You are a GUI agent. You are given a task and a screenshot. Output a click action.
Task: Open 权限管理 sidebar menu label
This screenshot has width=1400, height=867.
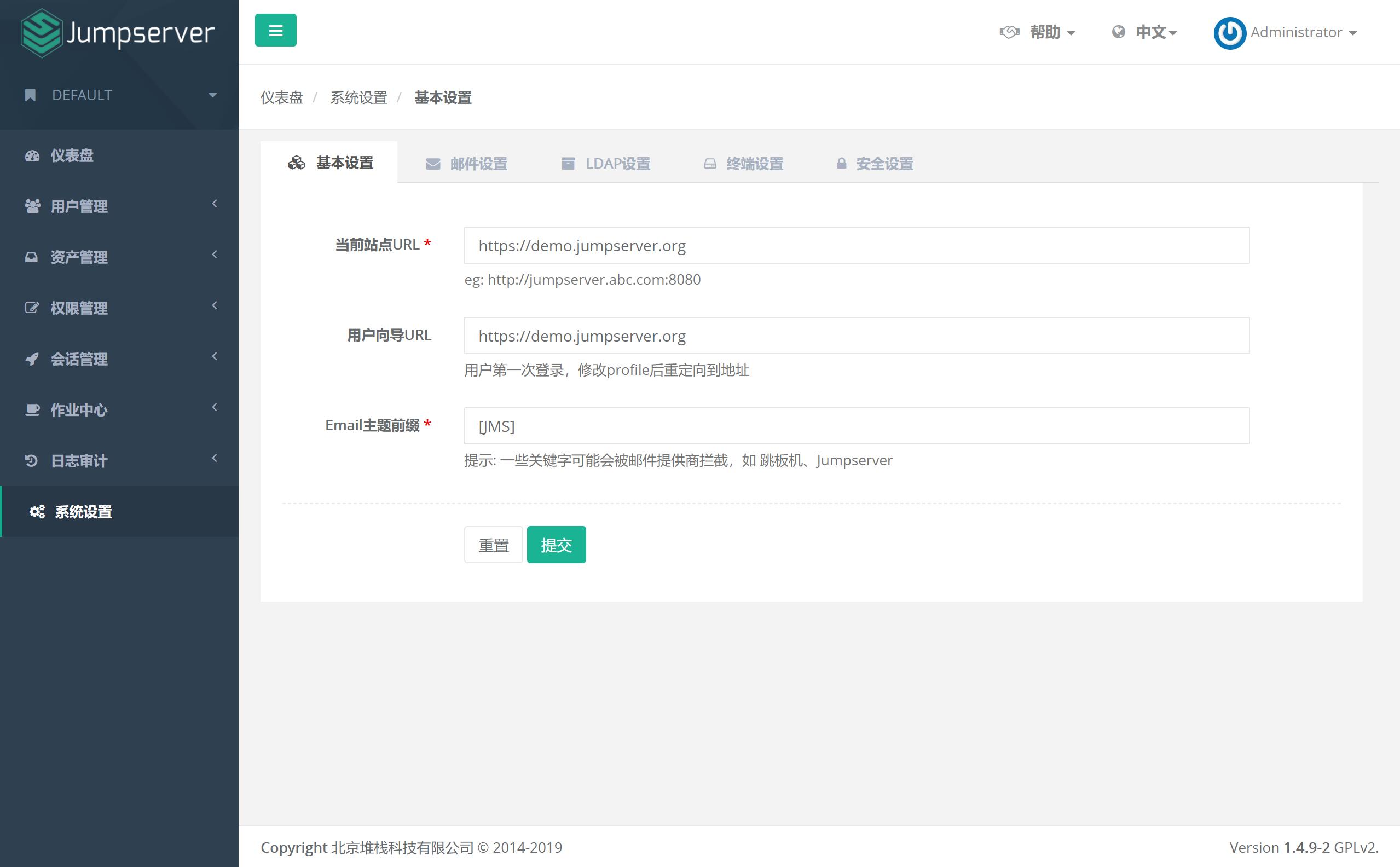click(79, 308)
